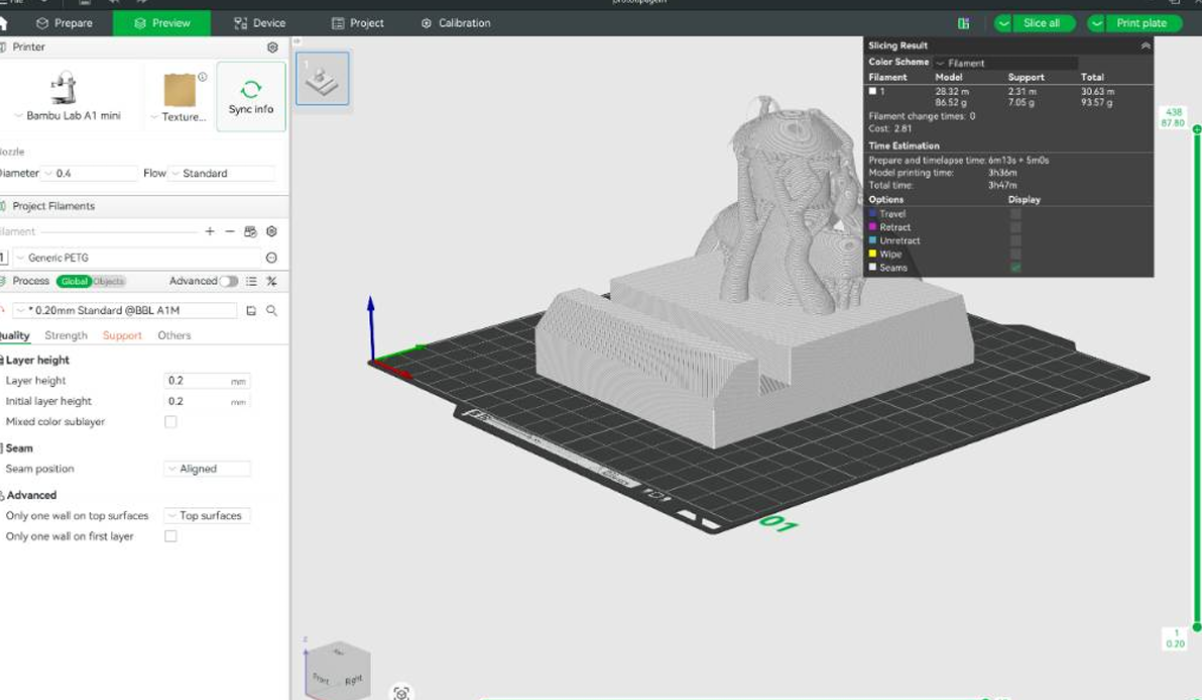The height and width of the screenshot is (700, 1202).
Task: Click the vertical layer slider track
Action: pos(1196,380)
